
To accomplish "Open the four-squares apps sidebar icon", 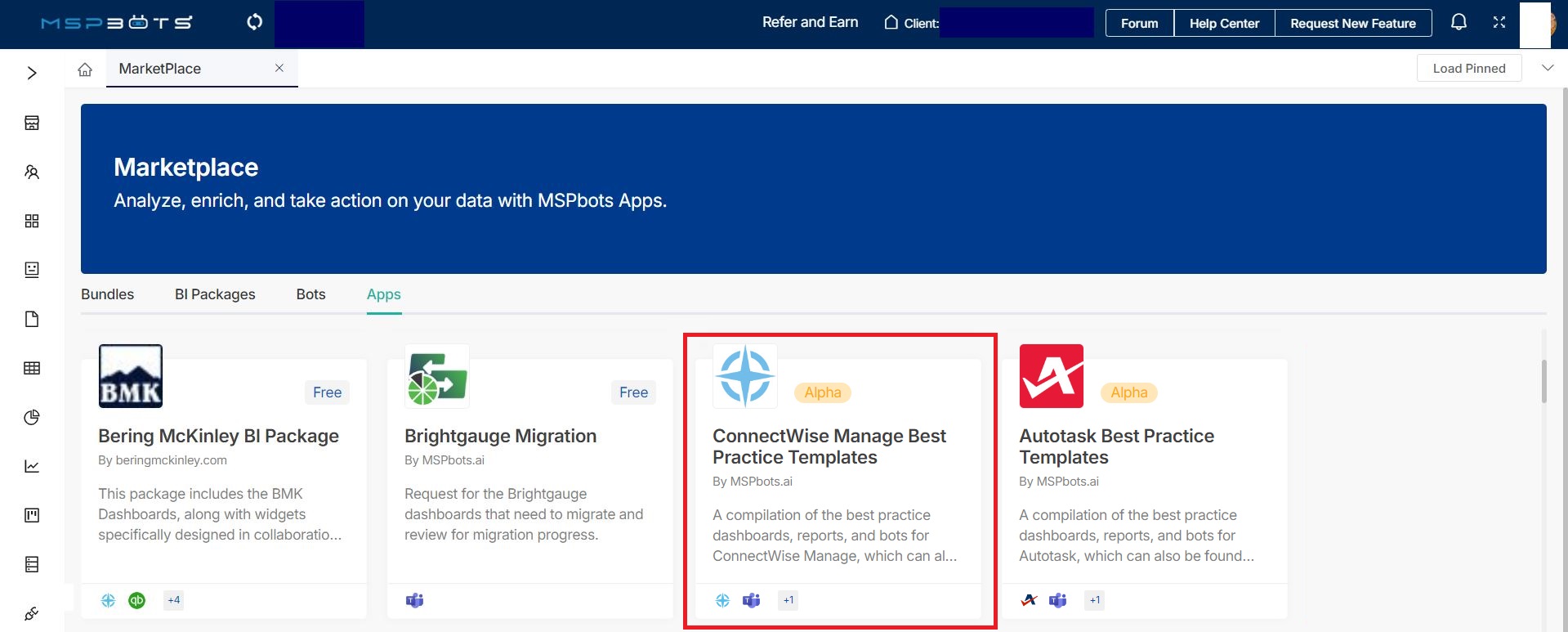I will click(x=32, y=222).
